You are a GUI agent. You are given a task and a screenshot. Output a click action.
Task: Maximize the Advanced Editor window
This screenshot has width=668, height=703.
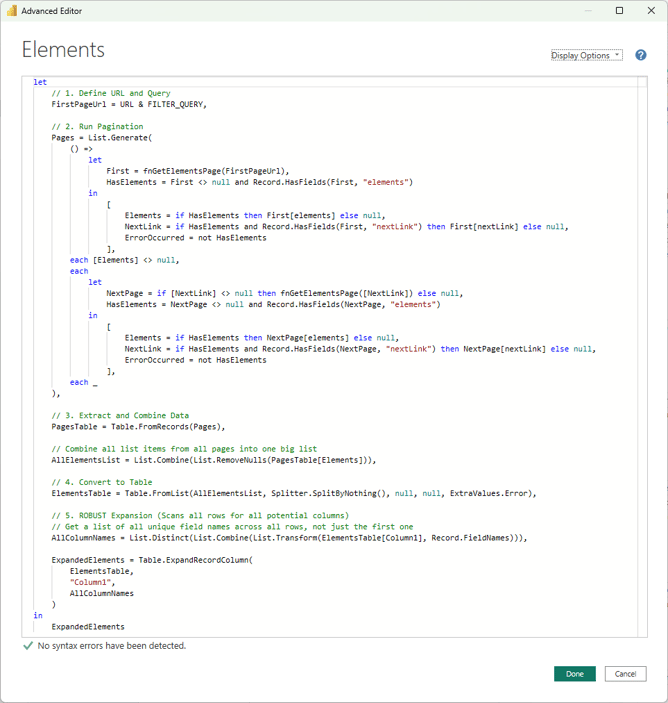click(x=619, y=11)
